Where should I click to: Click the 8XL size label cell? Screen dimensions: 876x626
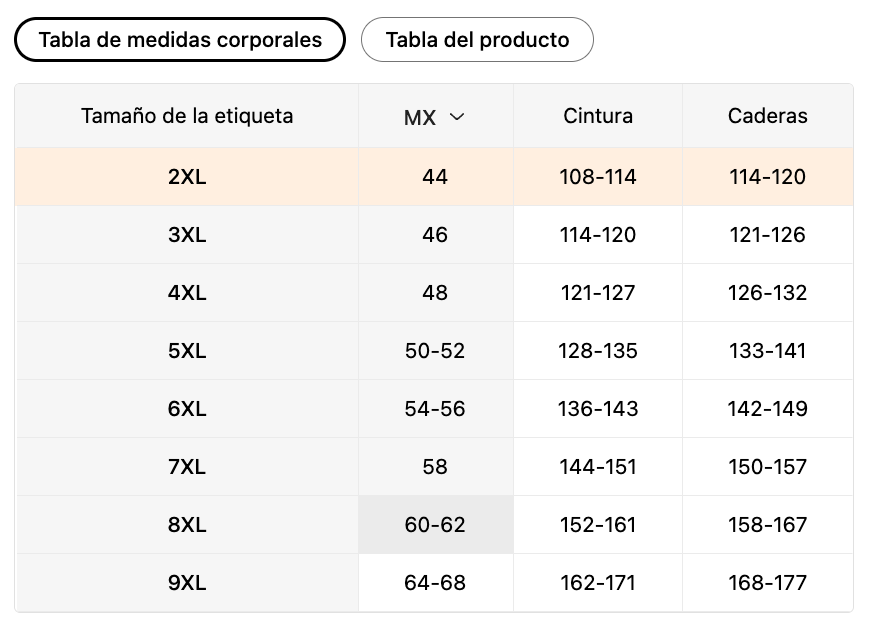[187, 525]
